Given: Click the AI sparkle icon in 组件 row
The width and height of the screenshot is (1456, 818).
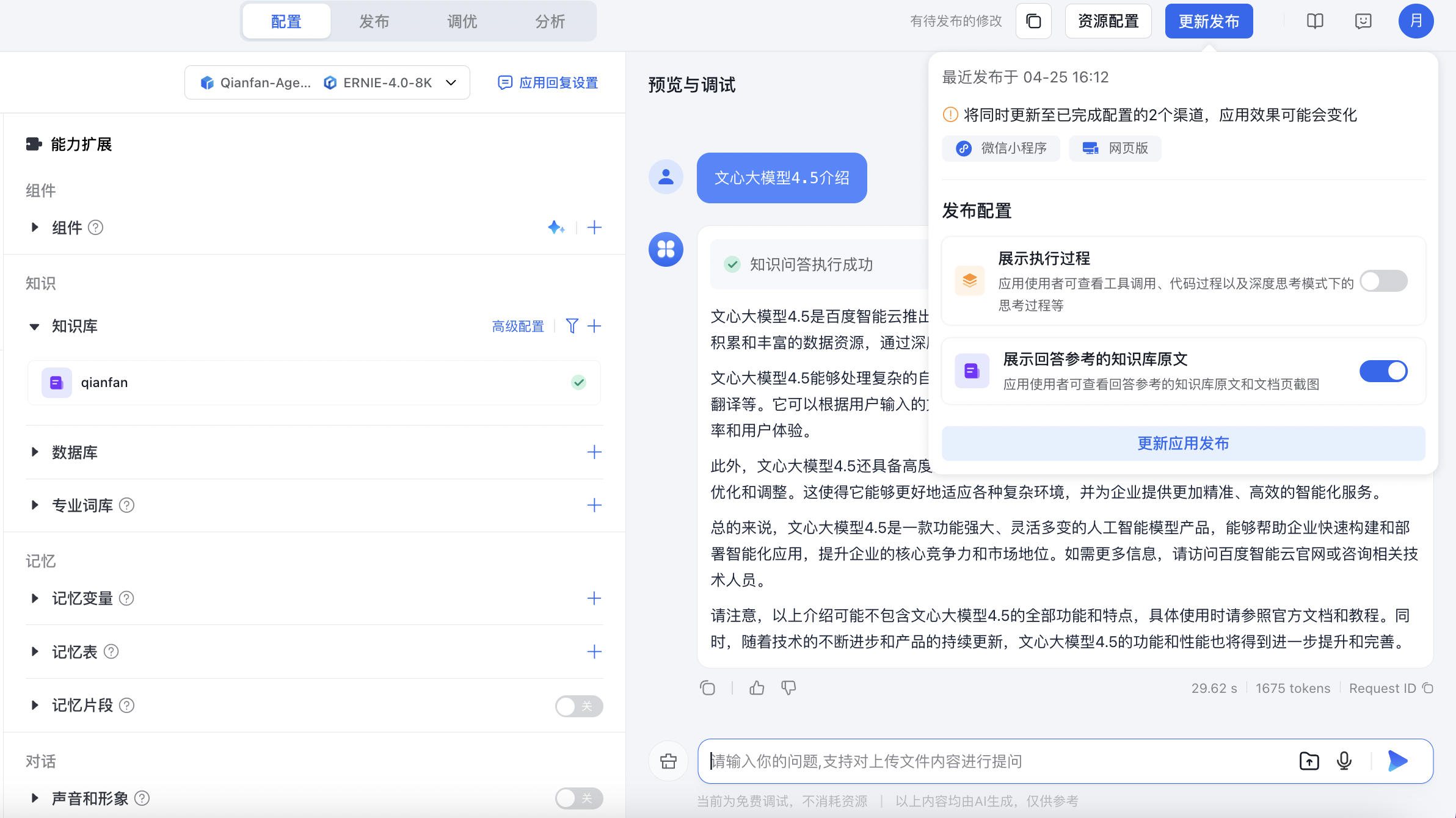Looking at the screenshot, I should pos(556,228).
